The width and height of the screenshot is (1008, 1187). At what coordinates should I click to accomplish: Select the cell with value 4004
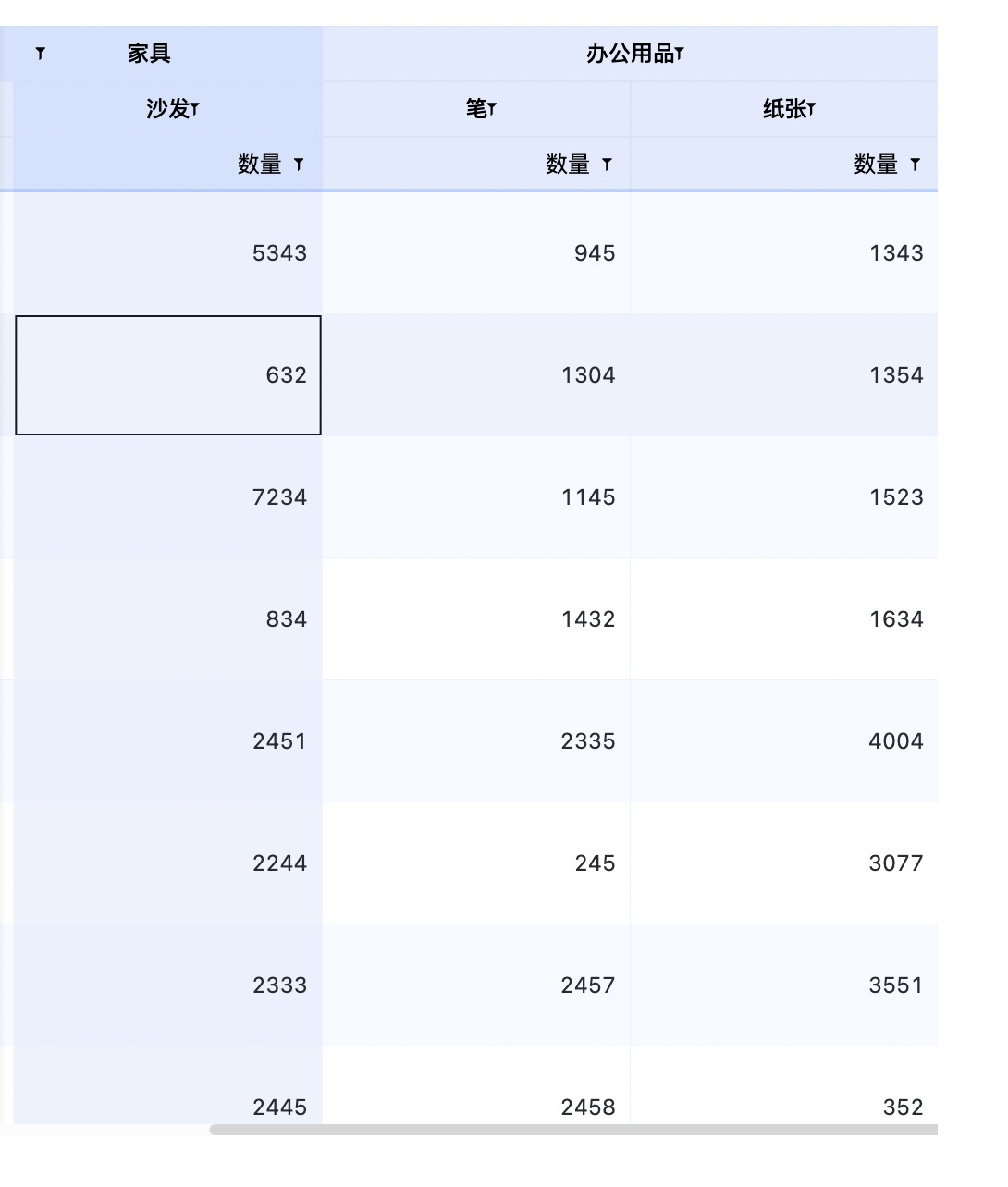click(784, 741)
